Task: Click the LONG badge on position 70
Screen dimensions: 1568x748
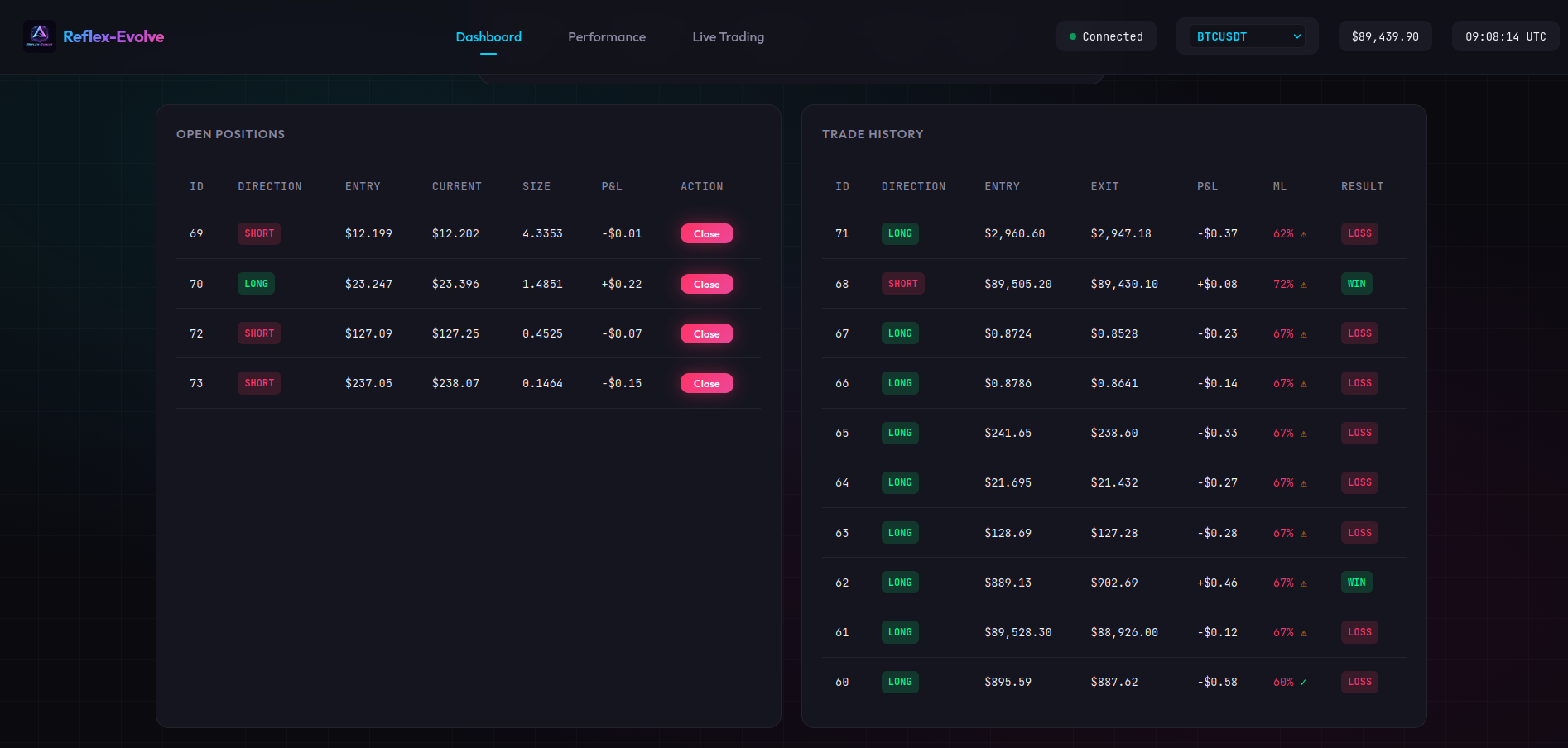Action: (256, 284)
